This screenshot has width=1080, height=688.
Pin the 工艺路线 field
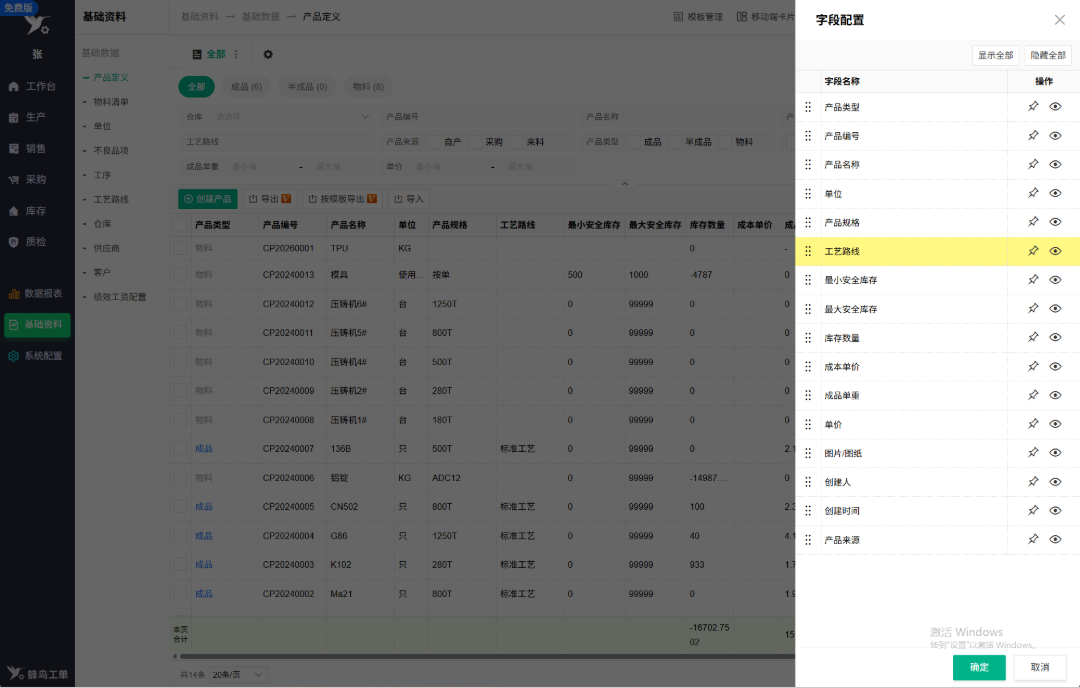coord(1032,251)
